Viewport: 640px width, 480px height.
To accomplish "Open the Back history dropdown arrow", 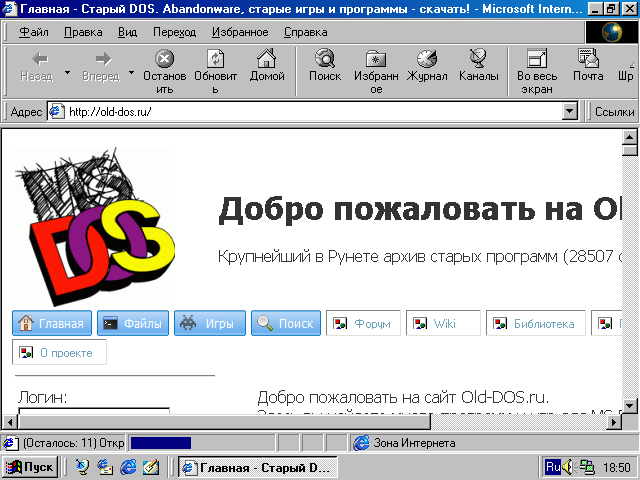I will point(67,73).
